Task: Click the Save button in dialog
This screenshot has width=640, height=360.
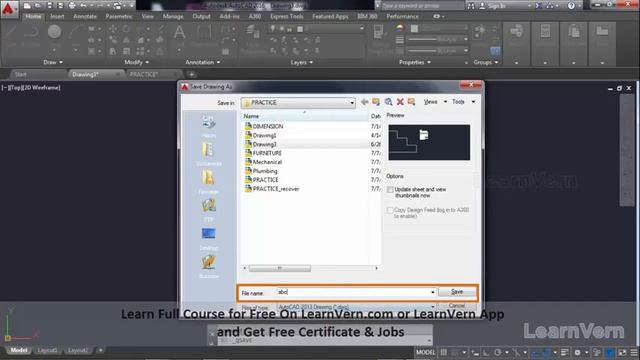Action: pyautogui.click(x=457, y=292)
